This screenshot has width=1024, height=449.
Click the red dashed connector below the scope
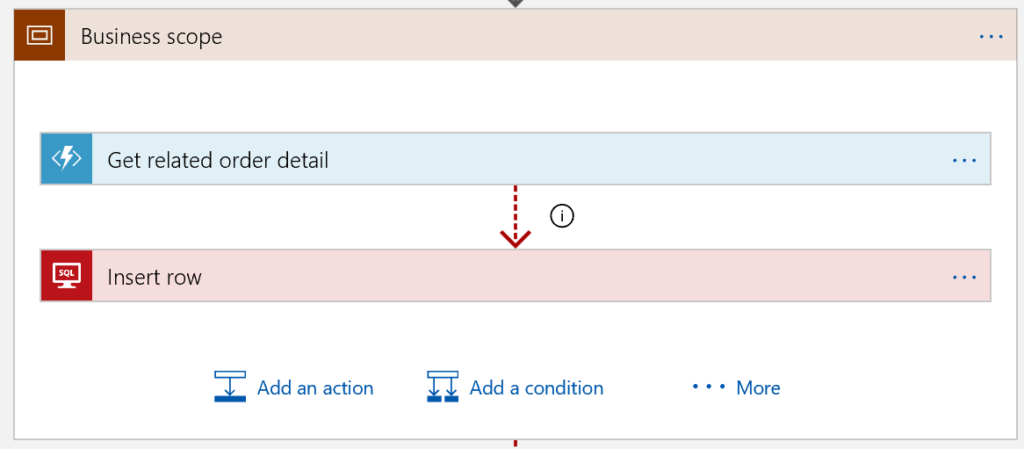pyautogui.click(x=515, y=443)
